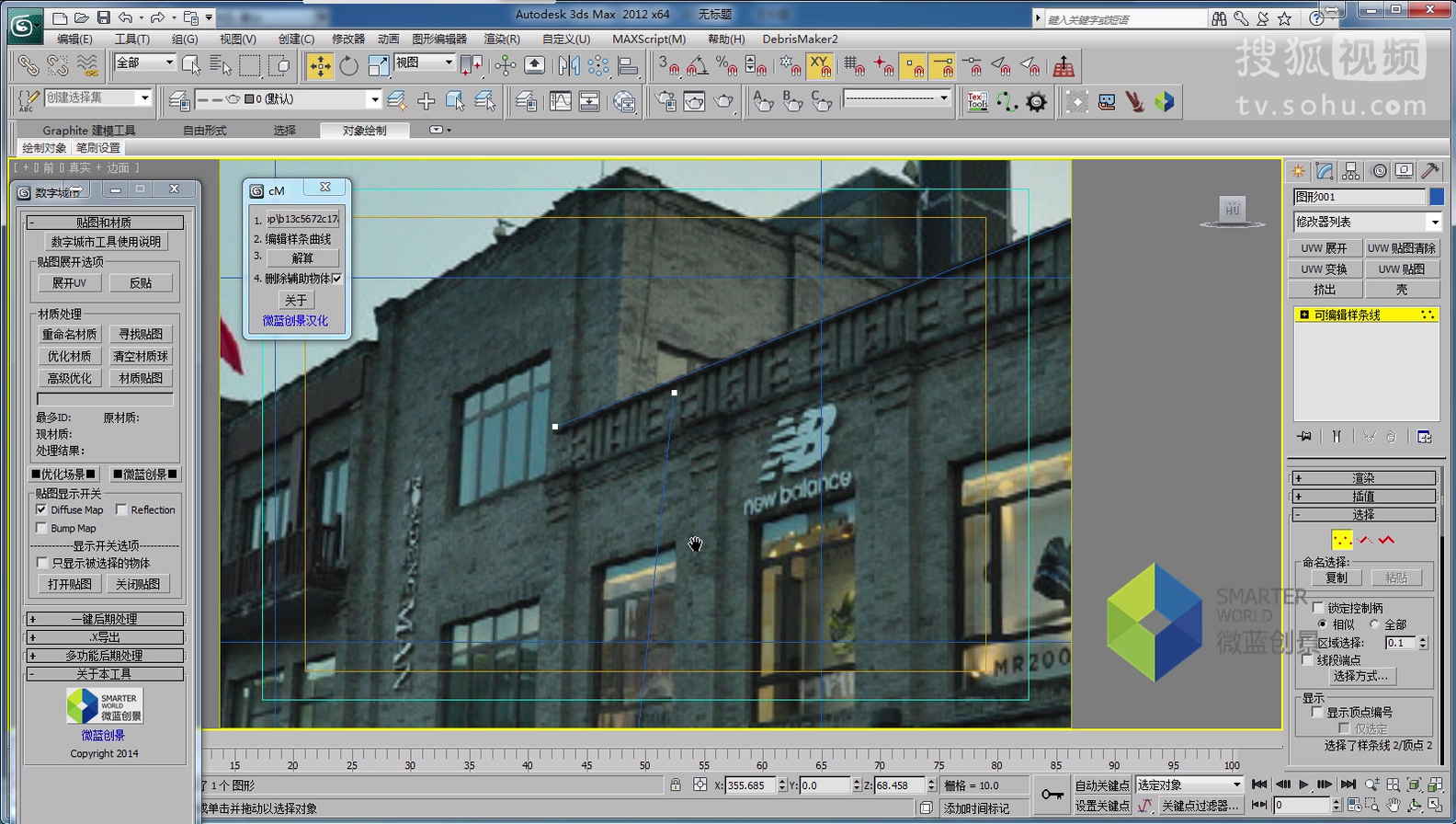Open the Curve Editor icon in main toolbar
The height and width of the screenshot is (824, 1456).
[560, 101]
